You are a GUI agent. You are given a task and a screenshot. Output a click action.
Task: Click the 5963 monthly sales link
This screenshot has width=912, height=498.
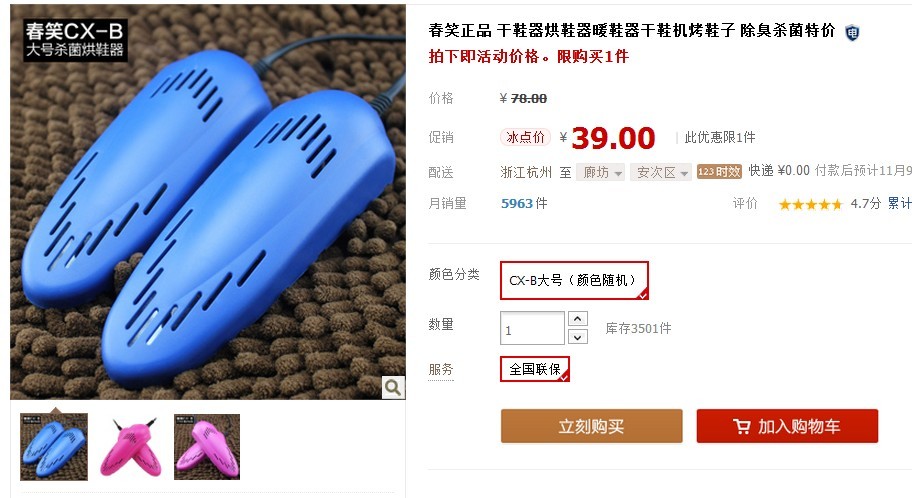(517, 204)
